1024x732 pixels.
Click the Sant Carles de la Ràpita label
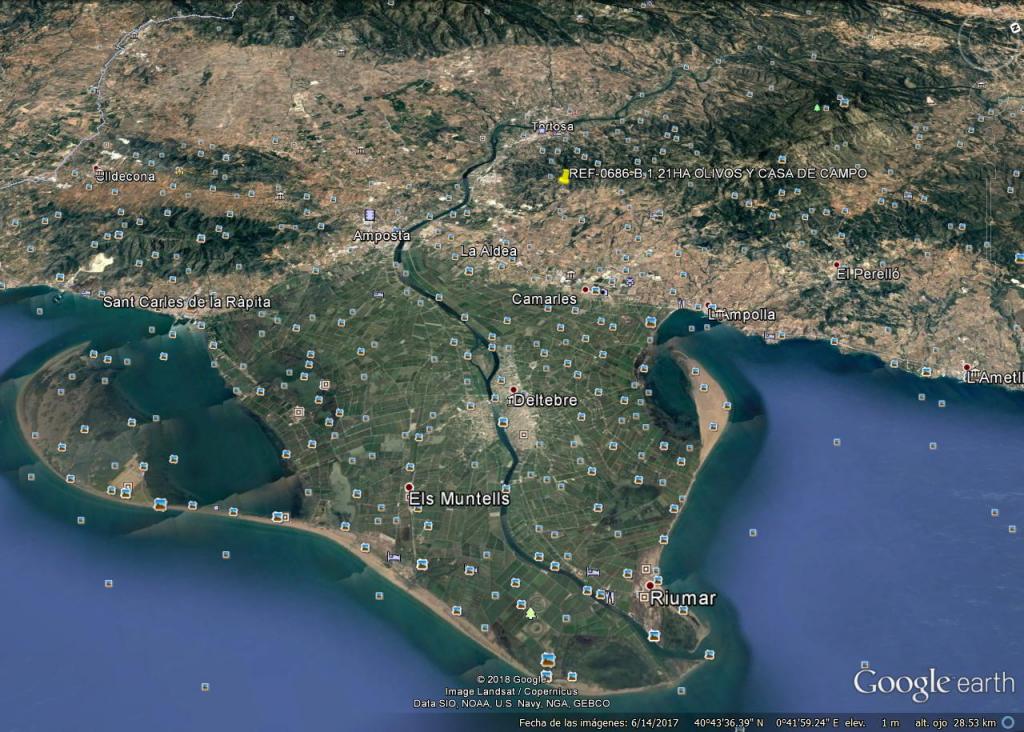pos(187,302)
